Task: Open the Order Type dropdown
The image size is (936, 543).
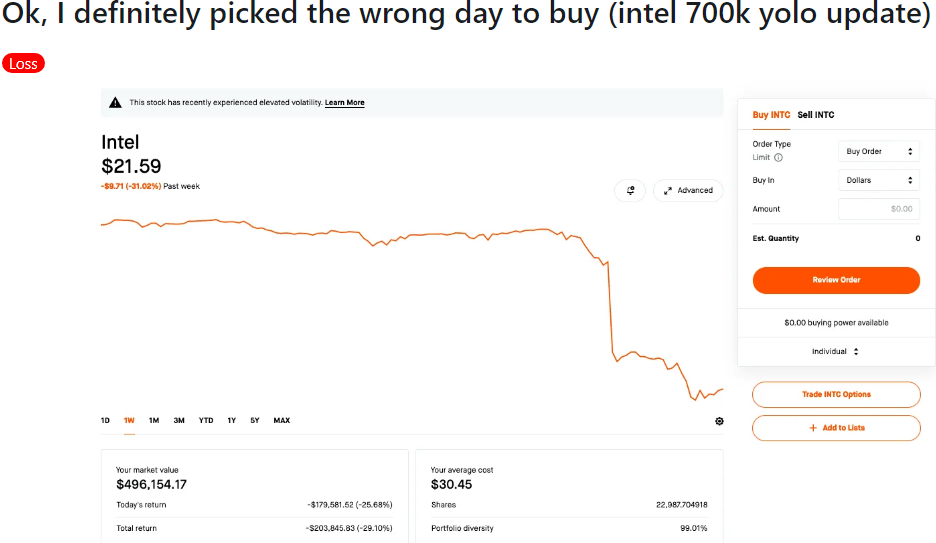Action: pos(879,152)
